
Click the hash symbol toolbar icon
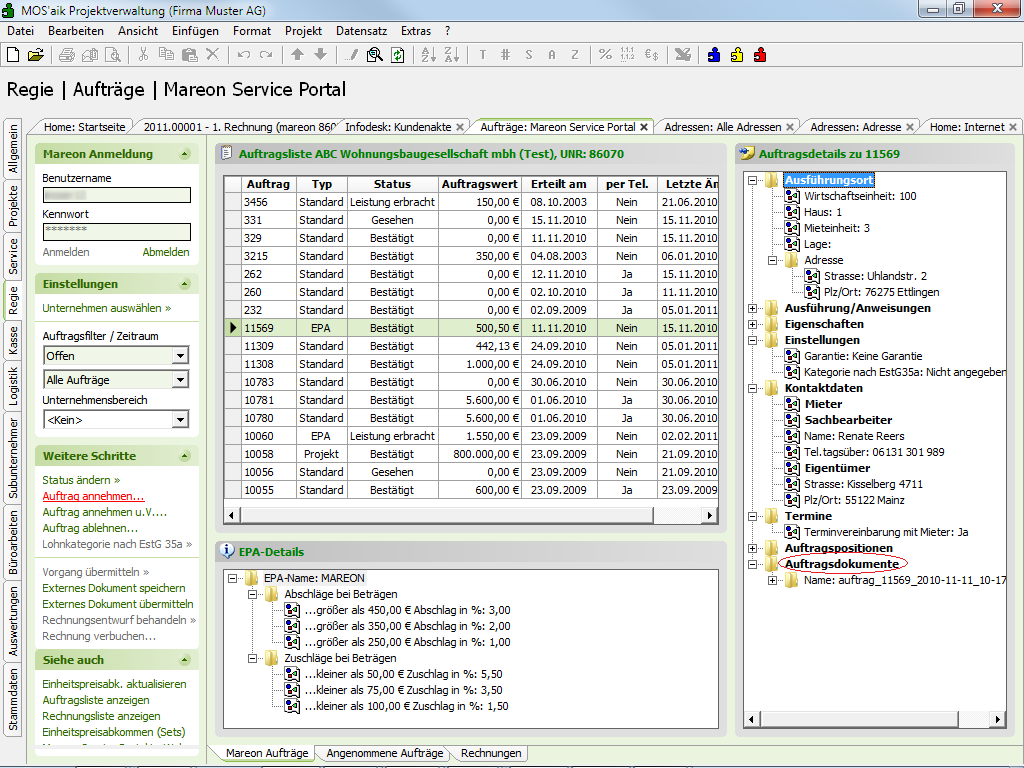click(505, 55)
